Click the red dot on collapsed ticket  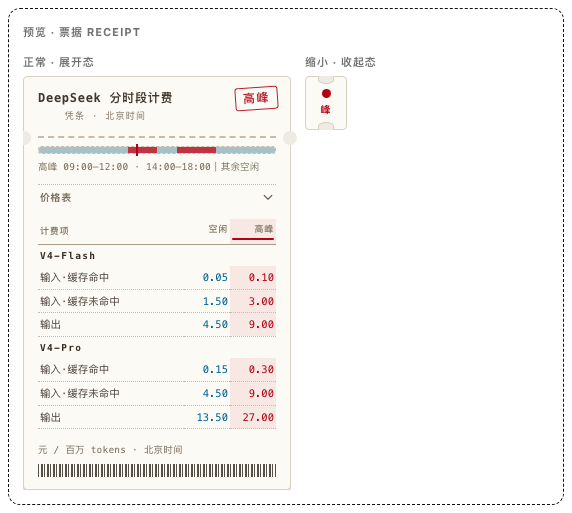[x=326, y=94]
